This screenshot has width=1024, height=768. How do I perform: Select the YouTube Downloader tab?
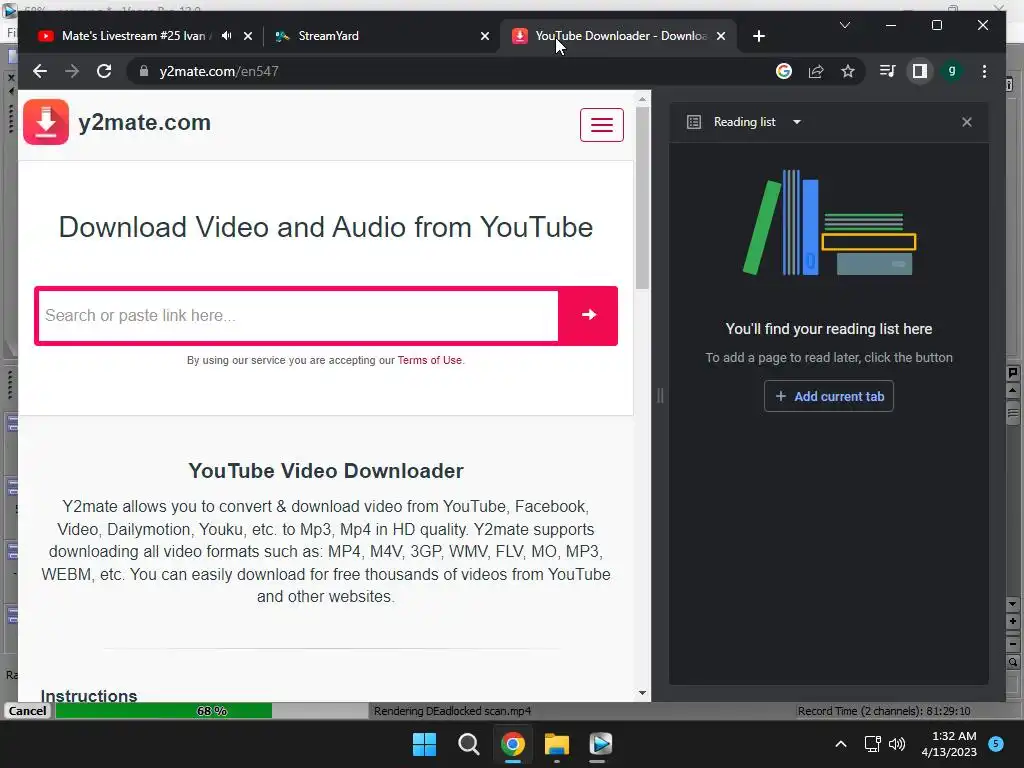619,36
